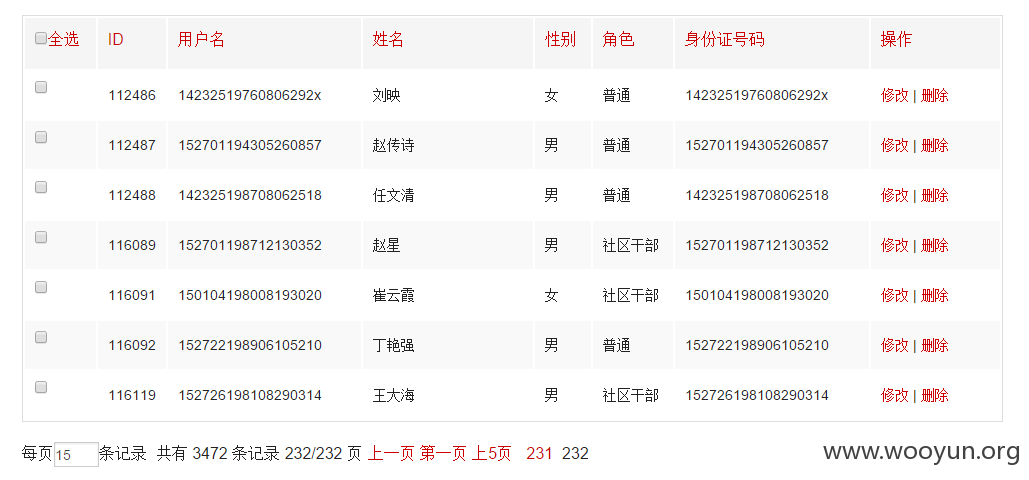Click the name cell 王大海

393,395
